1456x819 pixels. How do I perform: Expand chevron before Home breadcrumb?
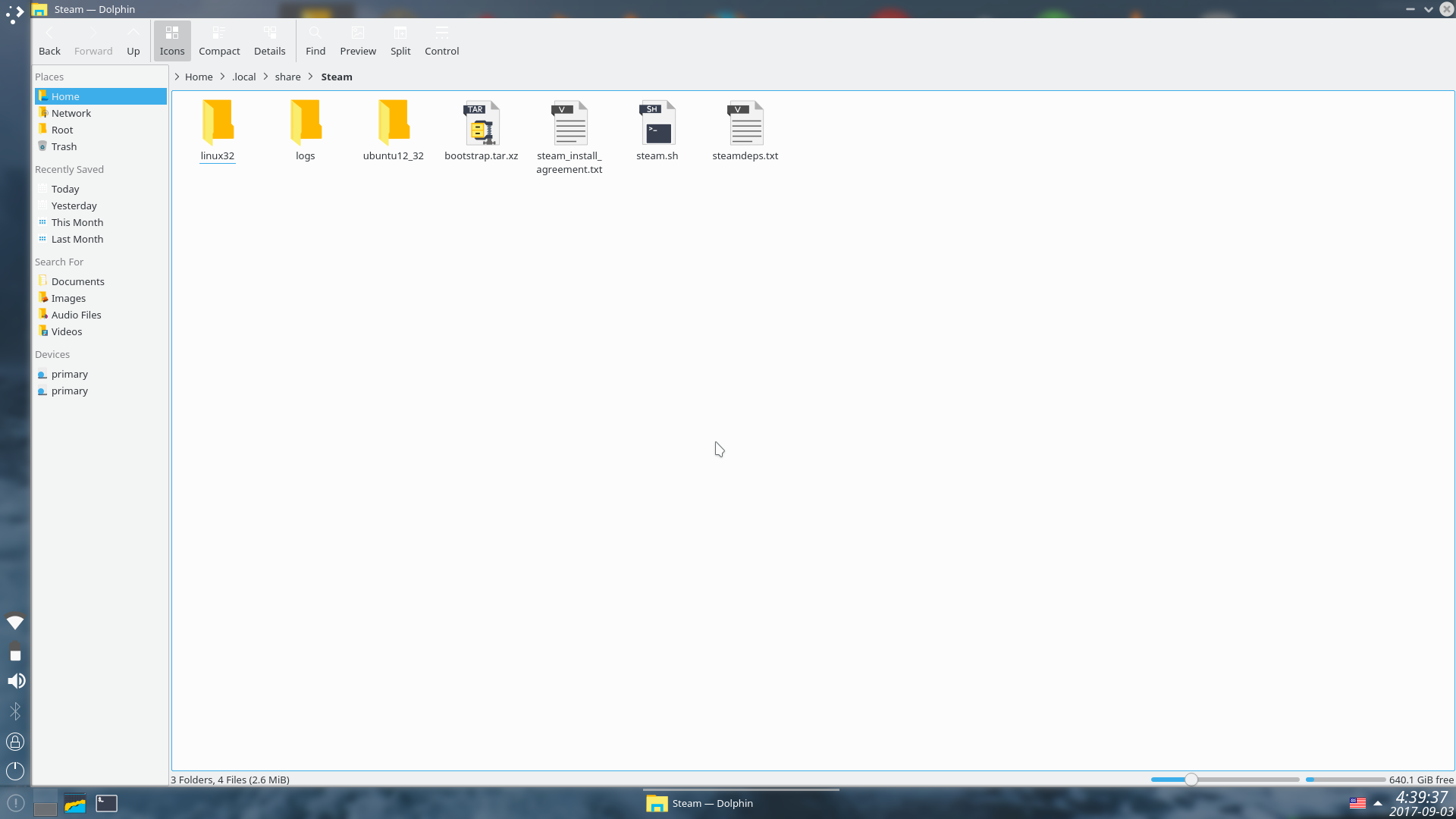(x=177, y=77)
